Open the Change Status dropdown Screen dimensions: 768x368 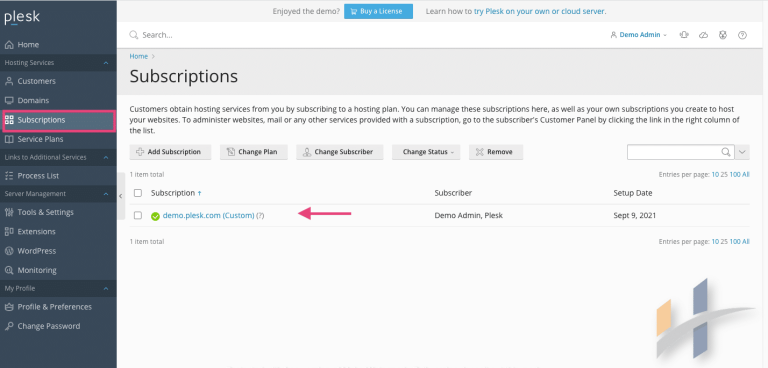426,152
